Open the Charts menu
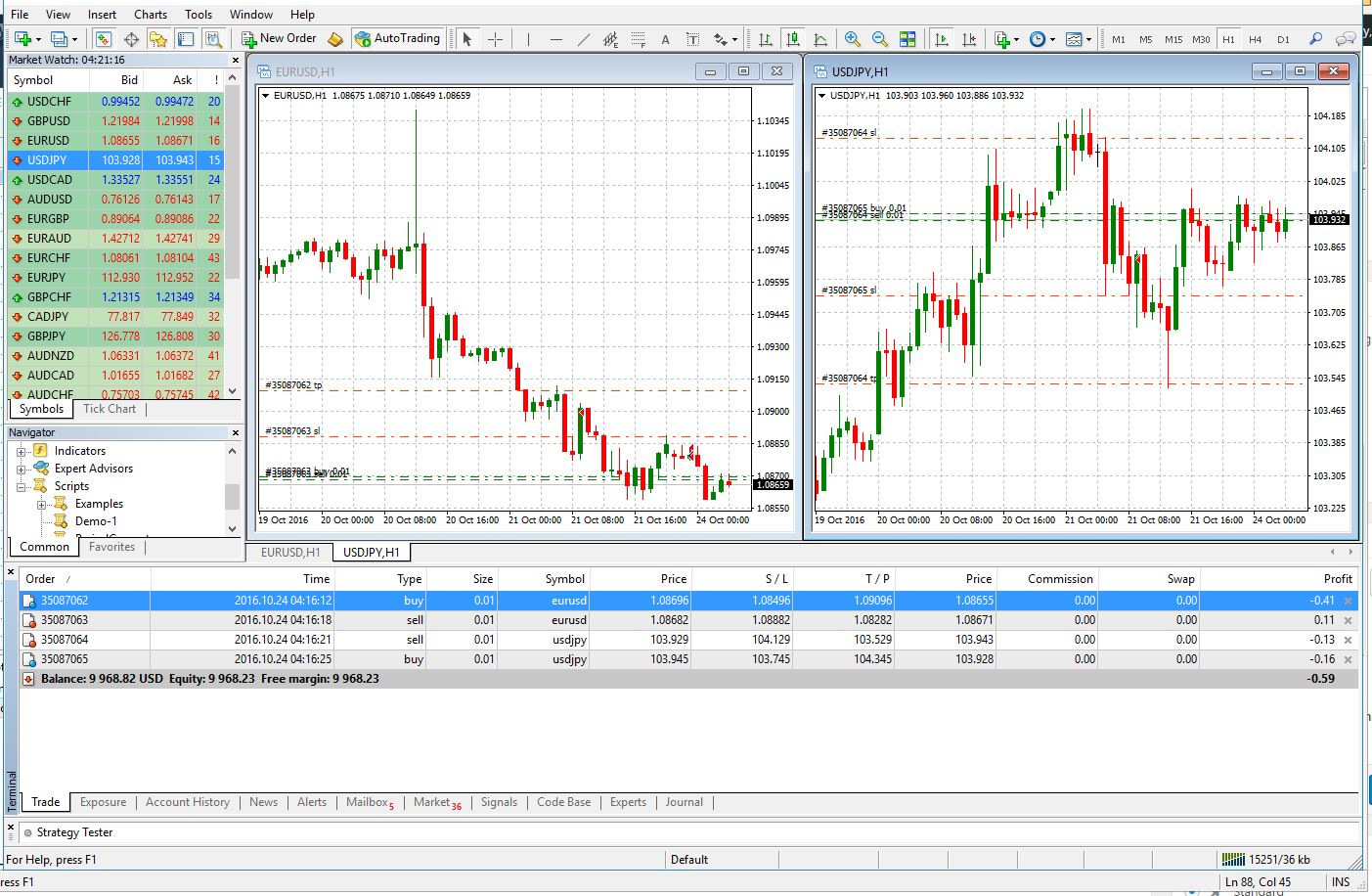Viewport: 1372px width, 896px height. click(x=150, y=14)
